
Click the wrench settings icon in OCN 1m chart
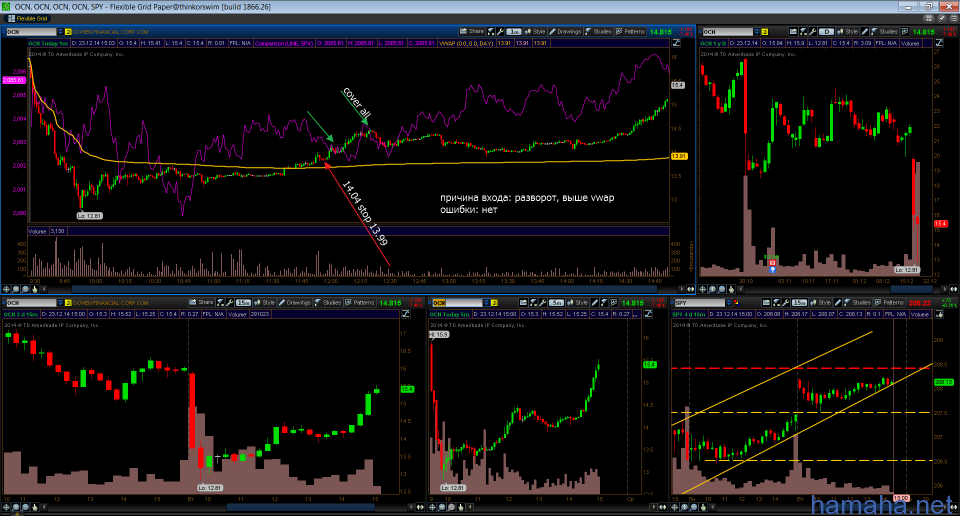coord(500,31)
